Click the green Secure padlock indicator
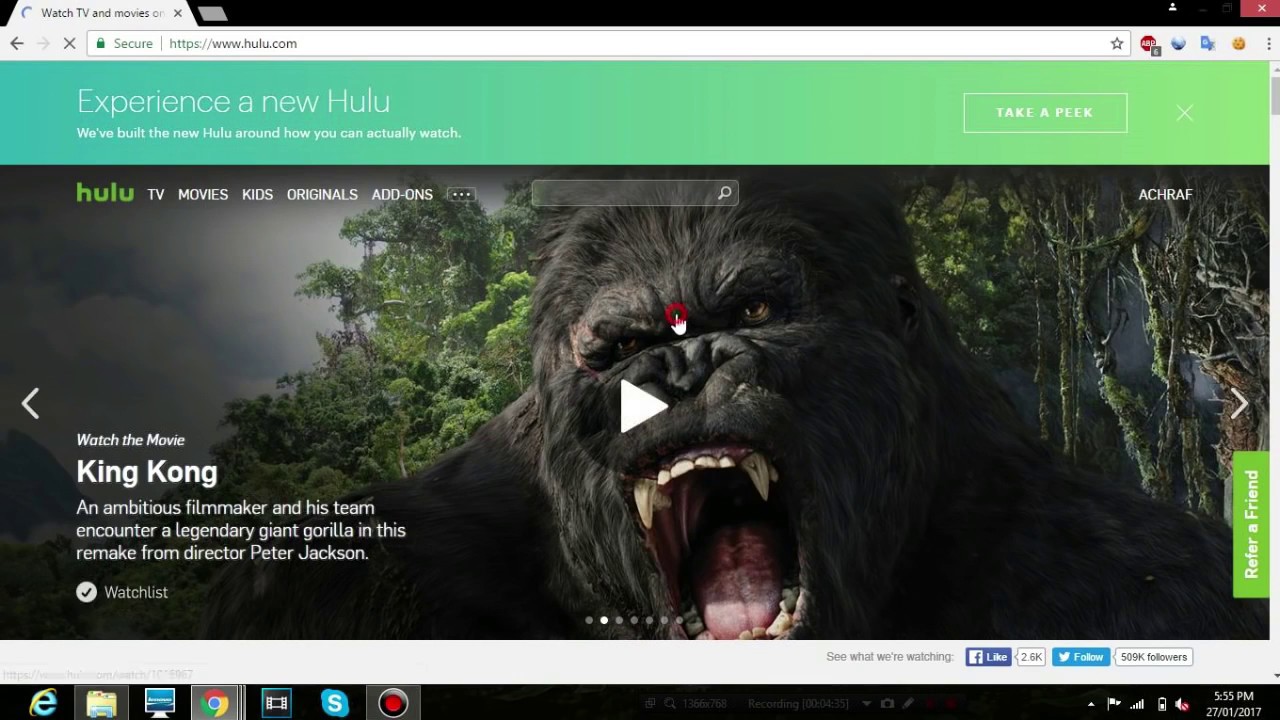The height and width of the screenshot is (720, 1280). point(124,43)
